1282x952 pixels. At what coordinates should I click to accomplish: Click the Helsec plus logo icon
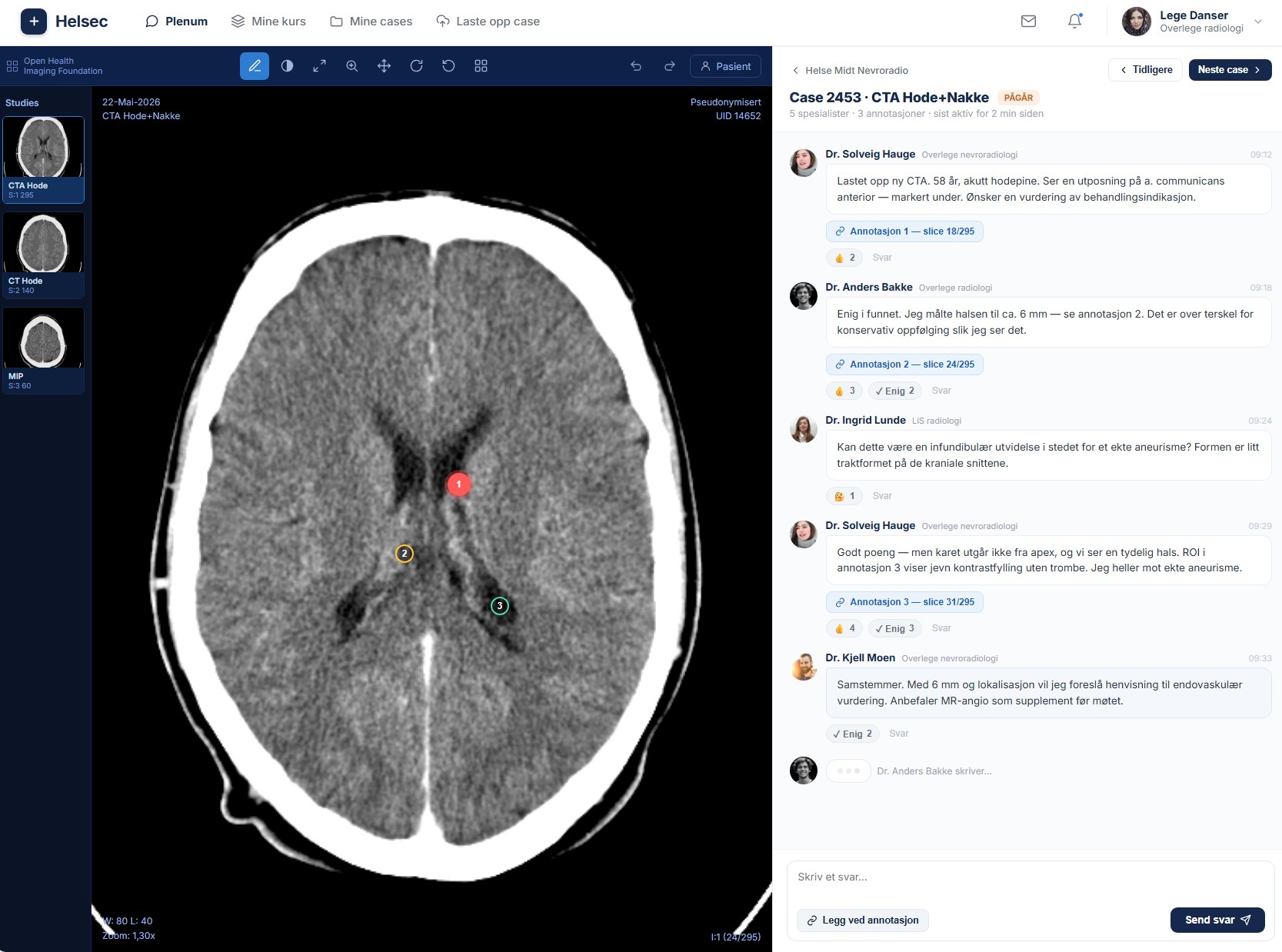[x=34, y=22]
